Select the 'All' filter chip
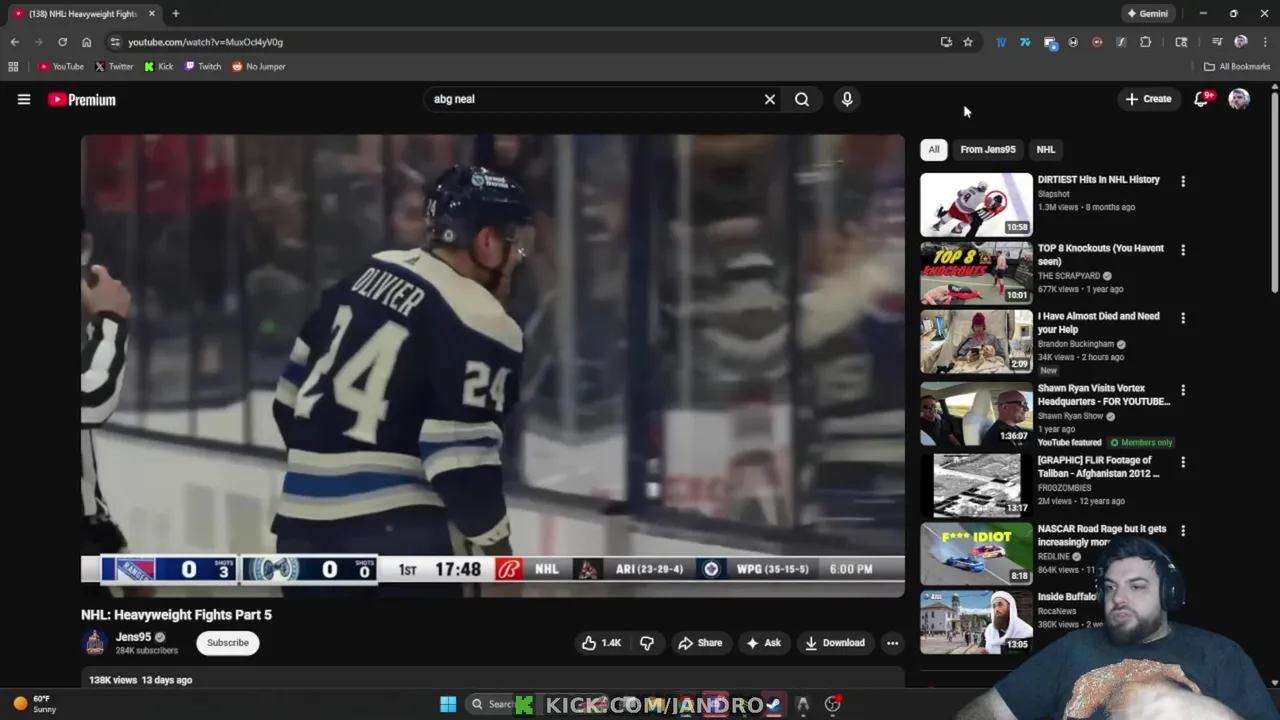The width and height of the screenshot is (1280, 720). [x=933, y=149]
